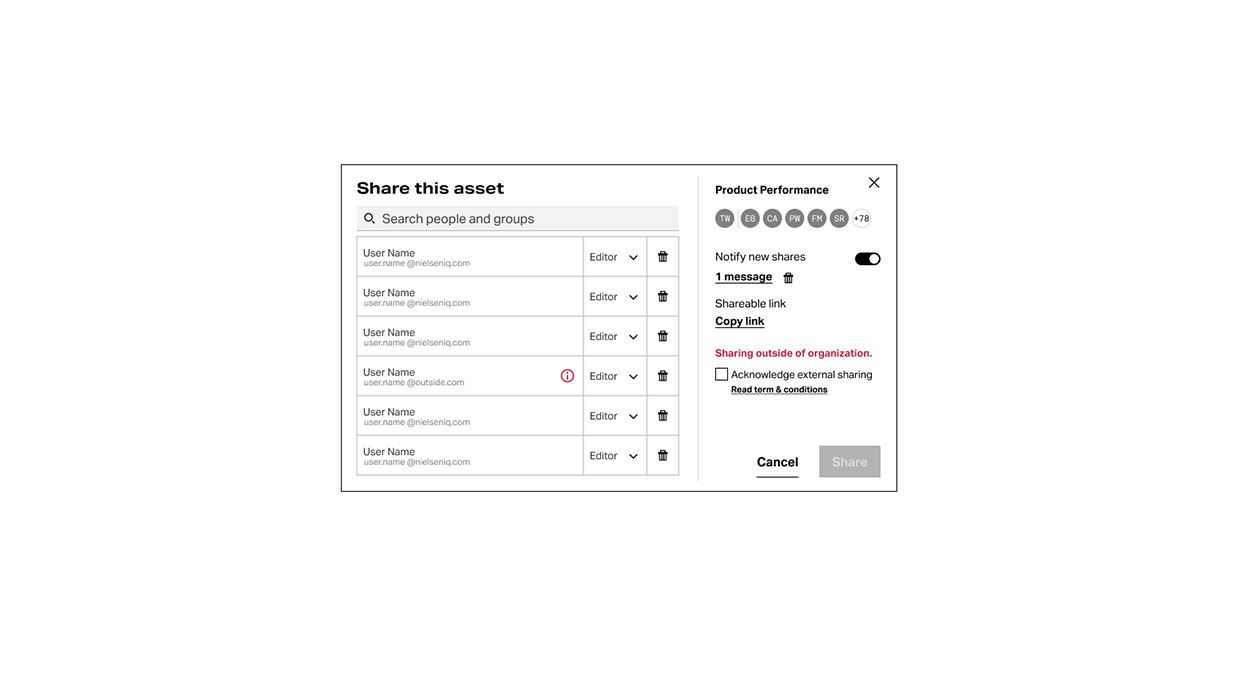
Task: Focus the Search people and groups field
Action: (518, 218)
